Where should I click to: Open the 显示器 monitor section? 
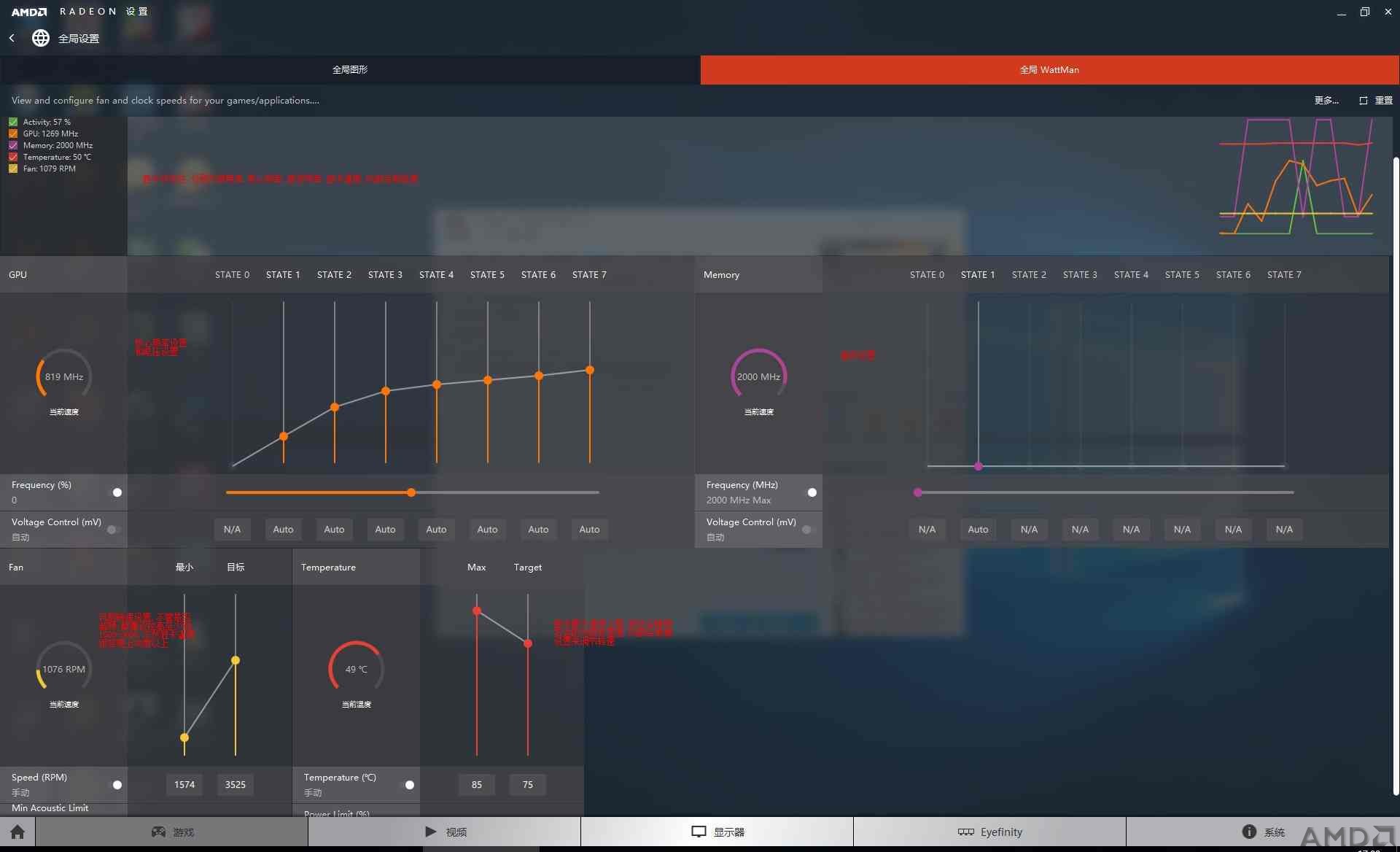717,832
